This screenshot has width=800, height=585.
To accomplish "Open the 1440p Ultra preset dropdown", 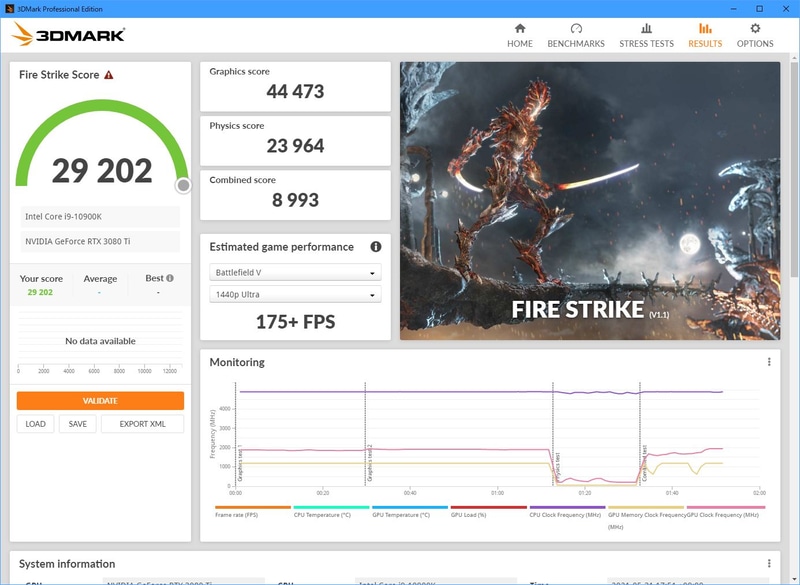I will (x=296, y=295).
